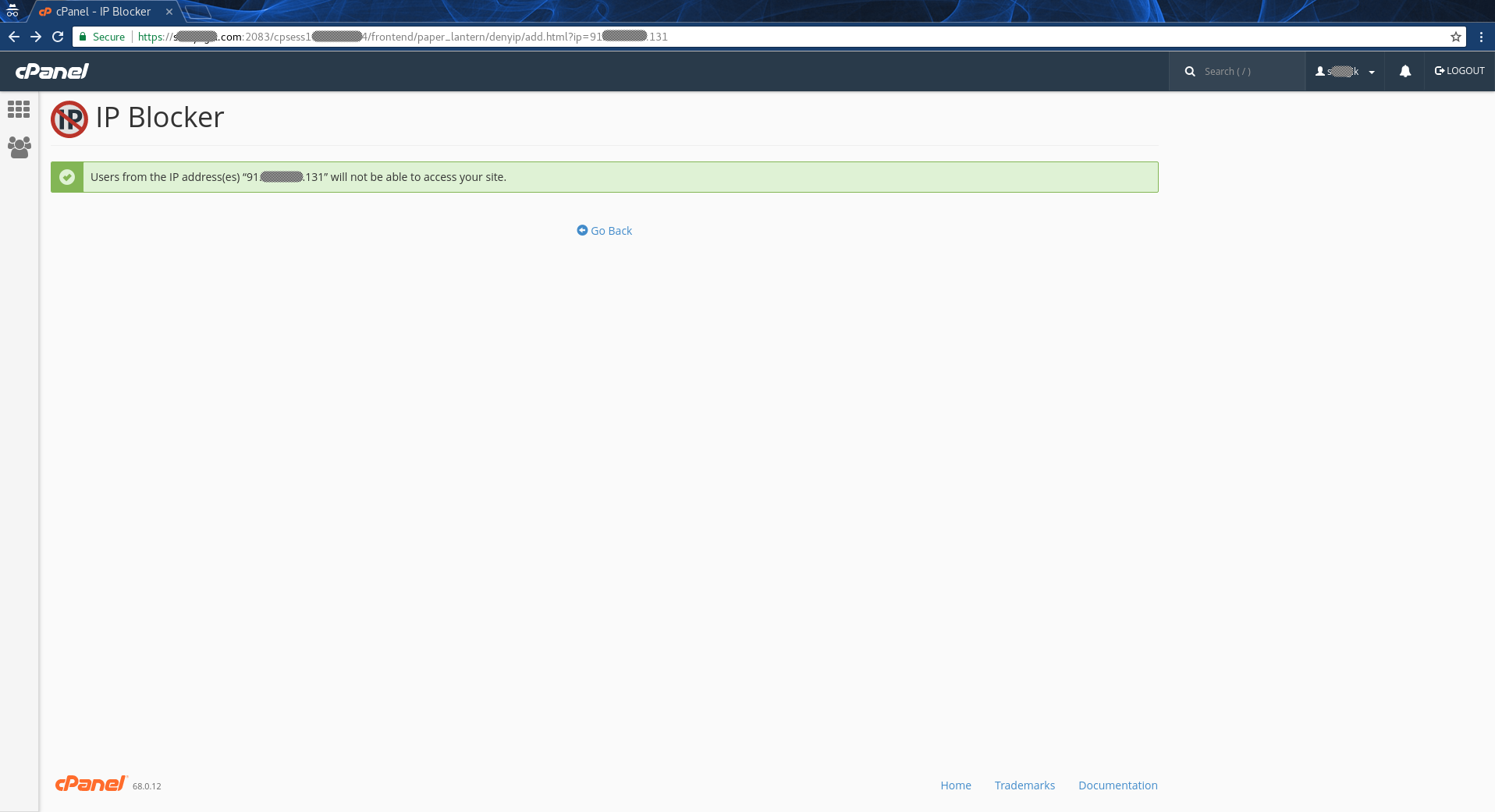Image resolution: width=1495 pixels, height=812 pixels.
Task: Reload the cPanel IP Blocker page
Action: (x=58, y=37)
